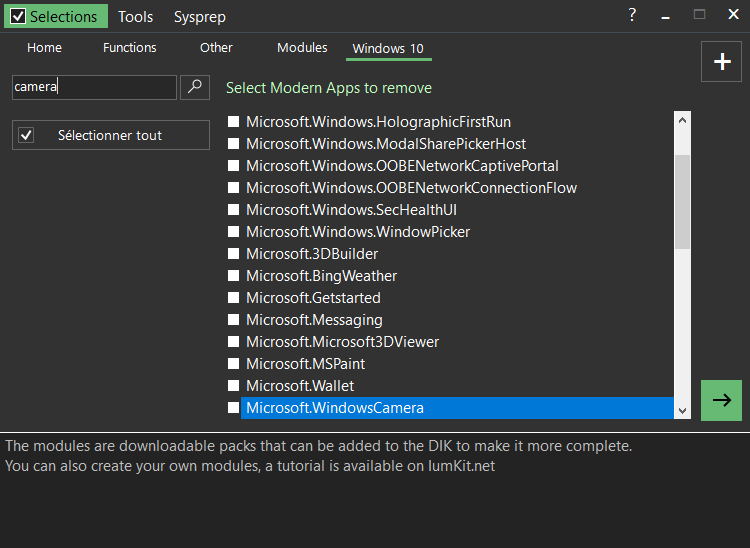Image resolution: width=750 pixels, height=548 pixels.
Task: Click the Sélectionner tout button label
Action: [x=110, y=135]
